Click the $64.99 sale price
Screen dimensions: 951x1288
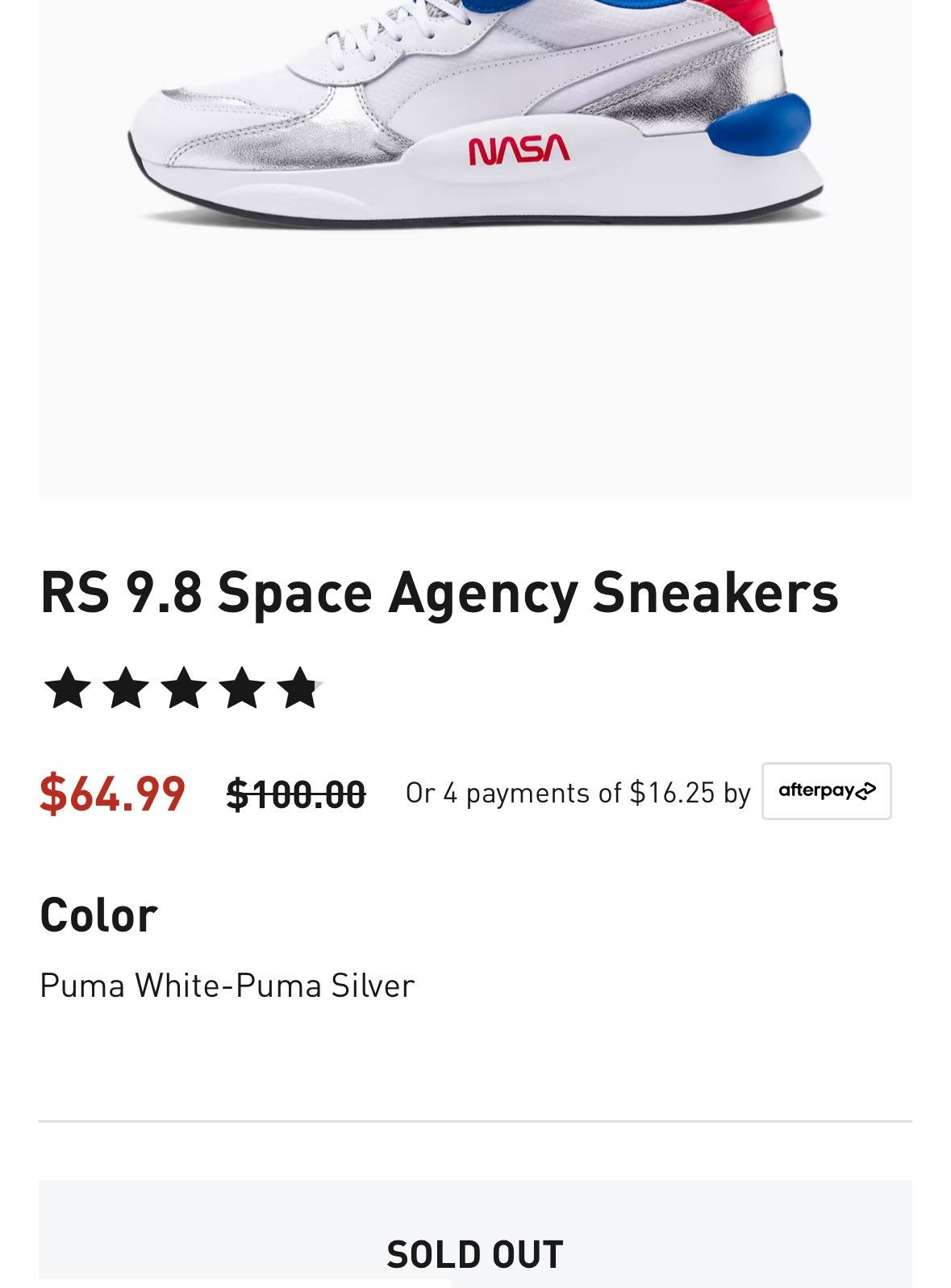[112, 793]
